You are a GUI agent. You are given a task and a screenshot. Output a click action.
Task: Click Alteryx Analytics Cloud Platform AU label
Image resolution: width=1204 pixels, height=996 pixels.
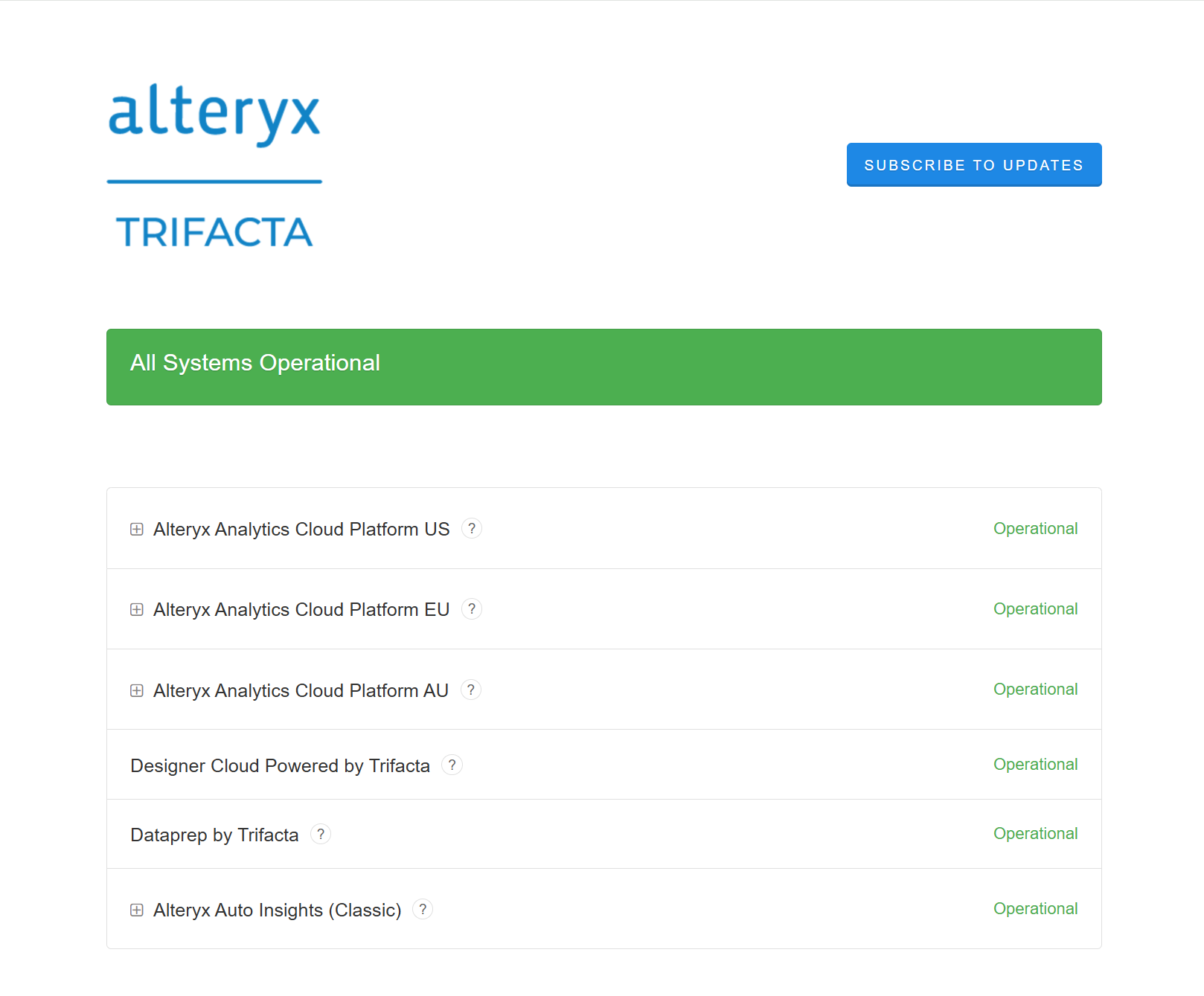point(301,691)
